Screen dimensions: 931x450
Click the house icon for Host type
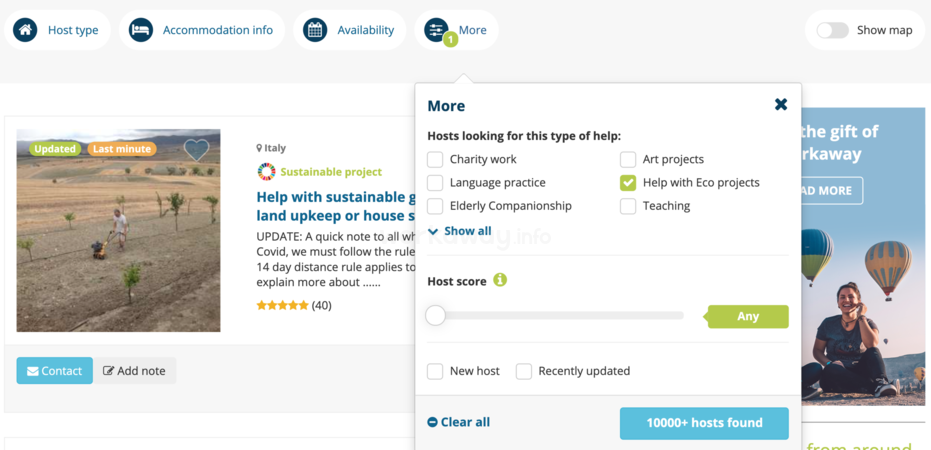[x=25, y=30]
